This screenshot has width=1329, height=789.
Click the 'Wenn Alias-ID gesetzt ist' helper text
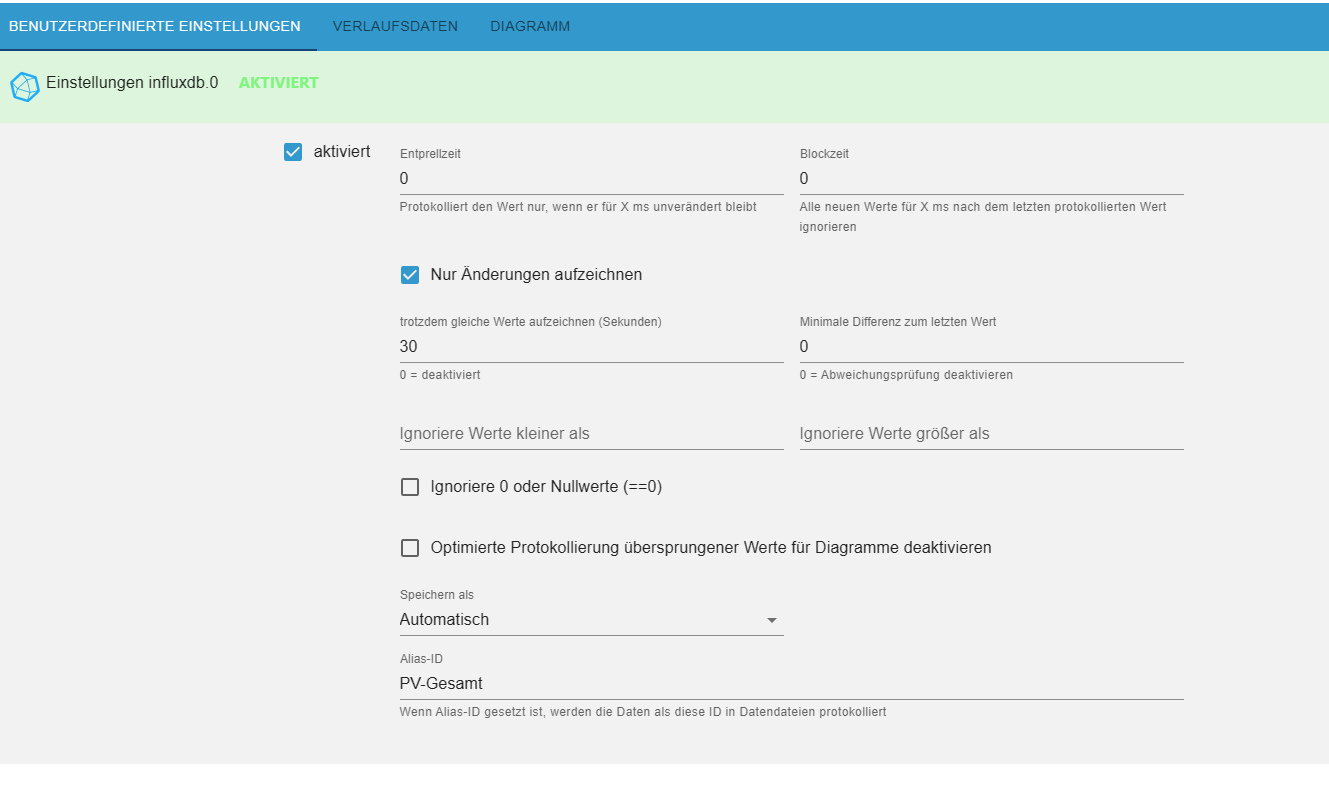tap(643, 713)
